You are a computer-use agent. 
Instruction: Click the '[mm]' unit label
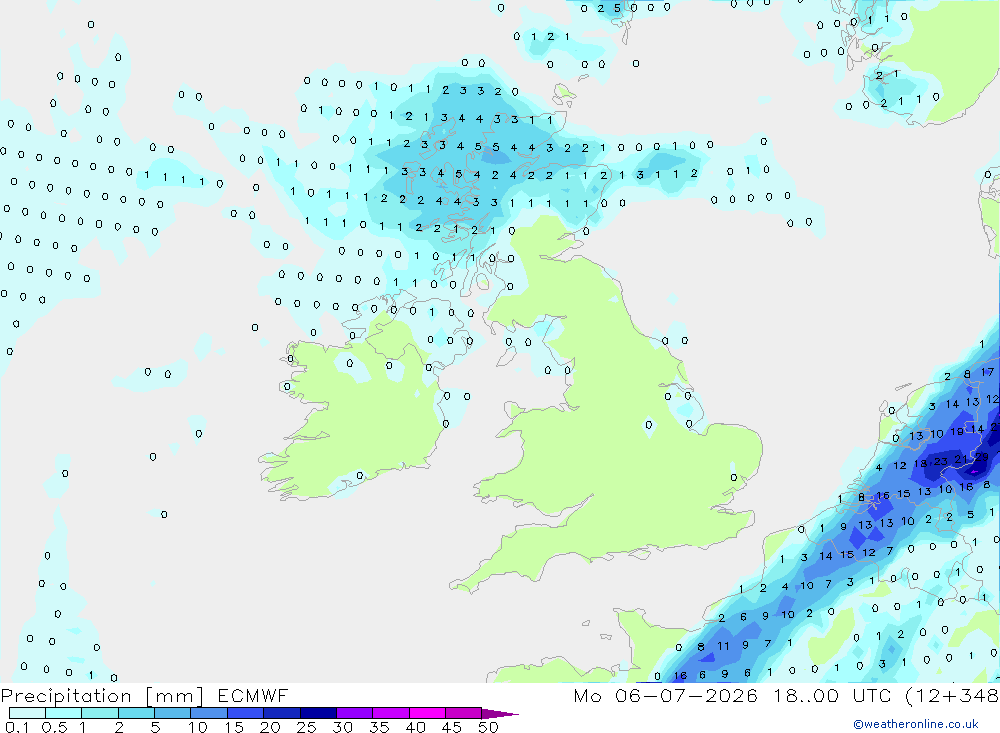pos(174,696)
